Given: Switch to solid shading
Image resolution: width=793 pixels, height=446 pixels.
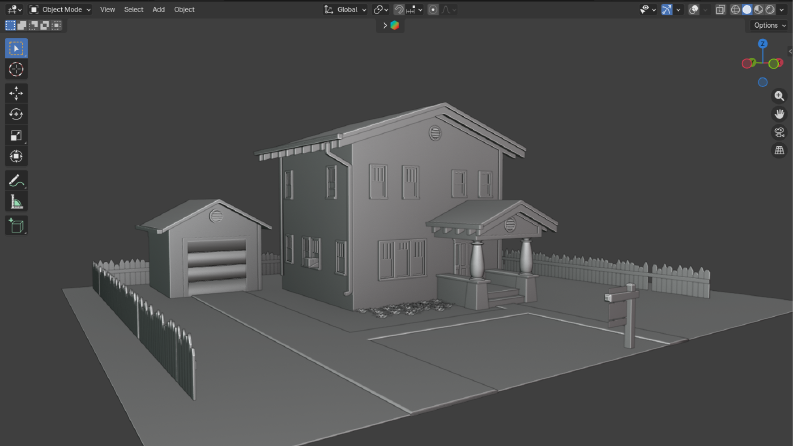Looking at the screenshot, I should click(x=747, y=10).
